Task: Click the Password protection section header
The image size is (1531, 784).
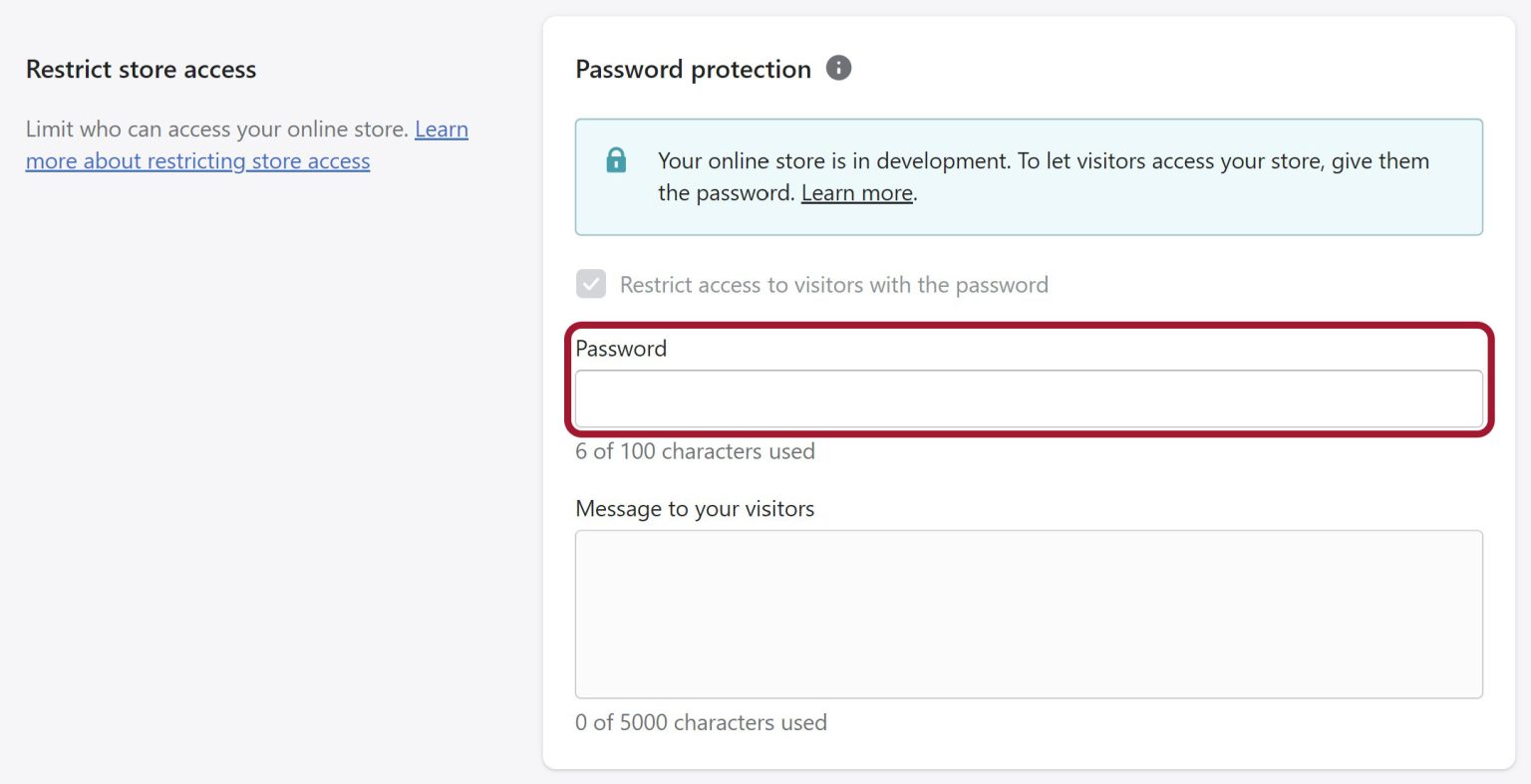Action: (693, 69)
